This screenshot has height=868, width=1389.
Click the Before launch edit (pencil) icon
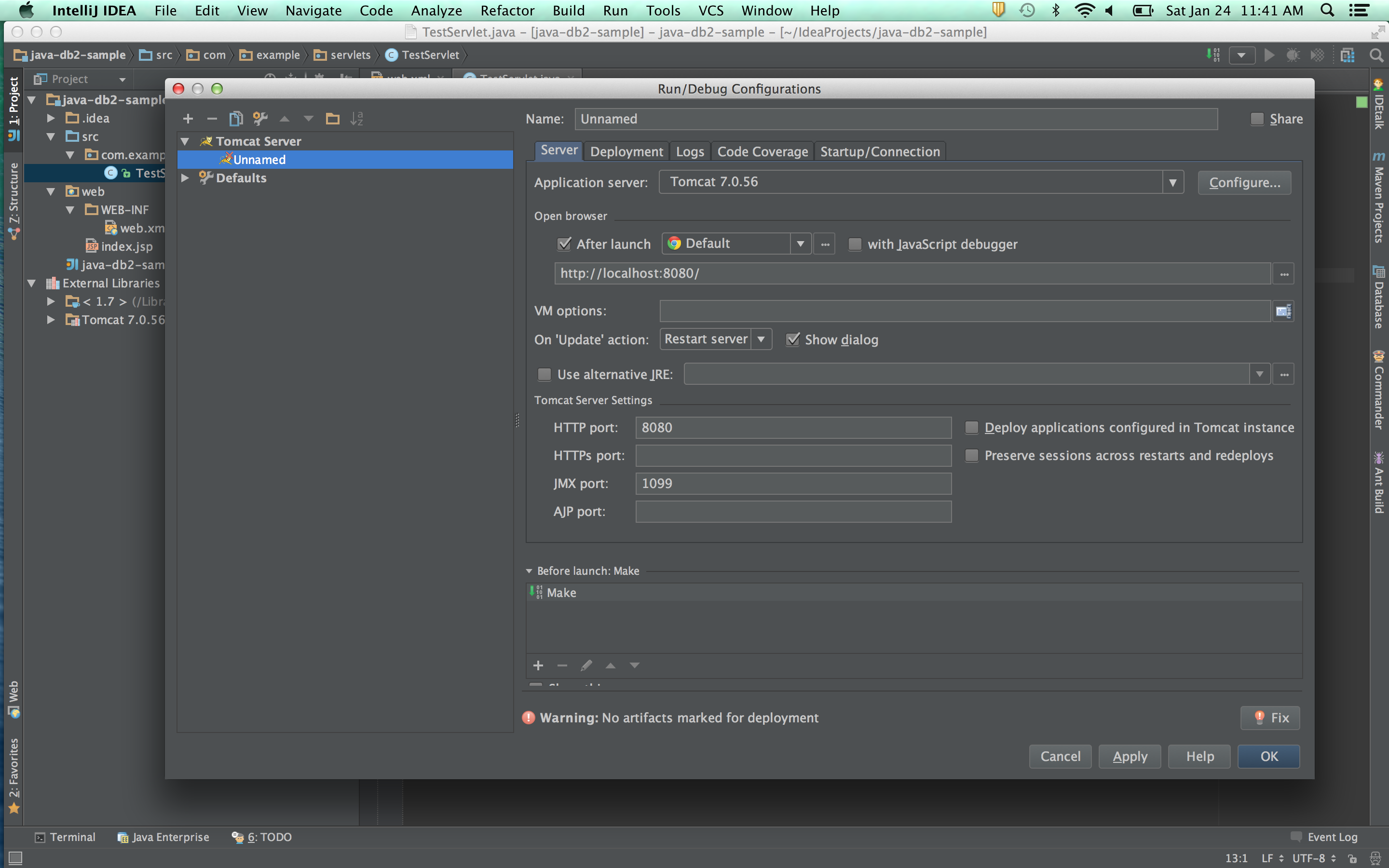[585, 665]
